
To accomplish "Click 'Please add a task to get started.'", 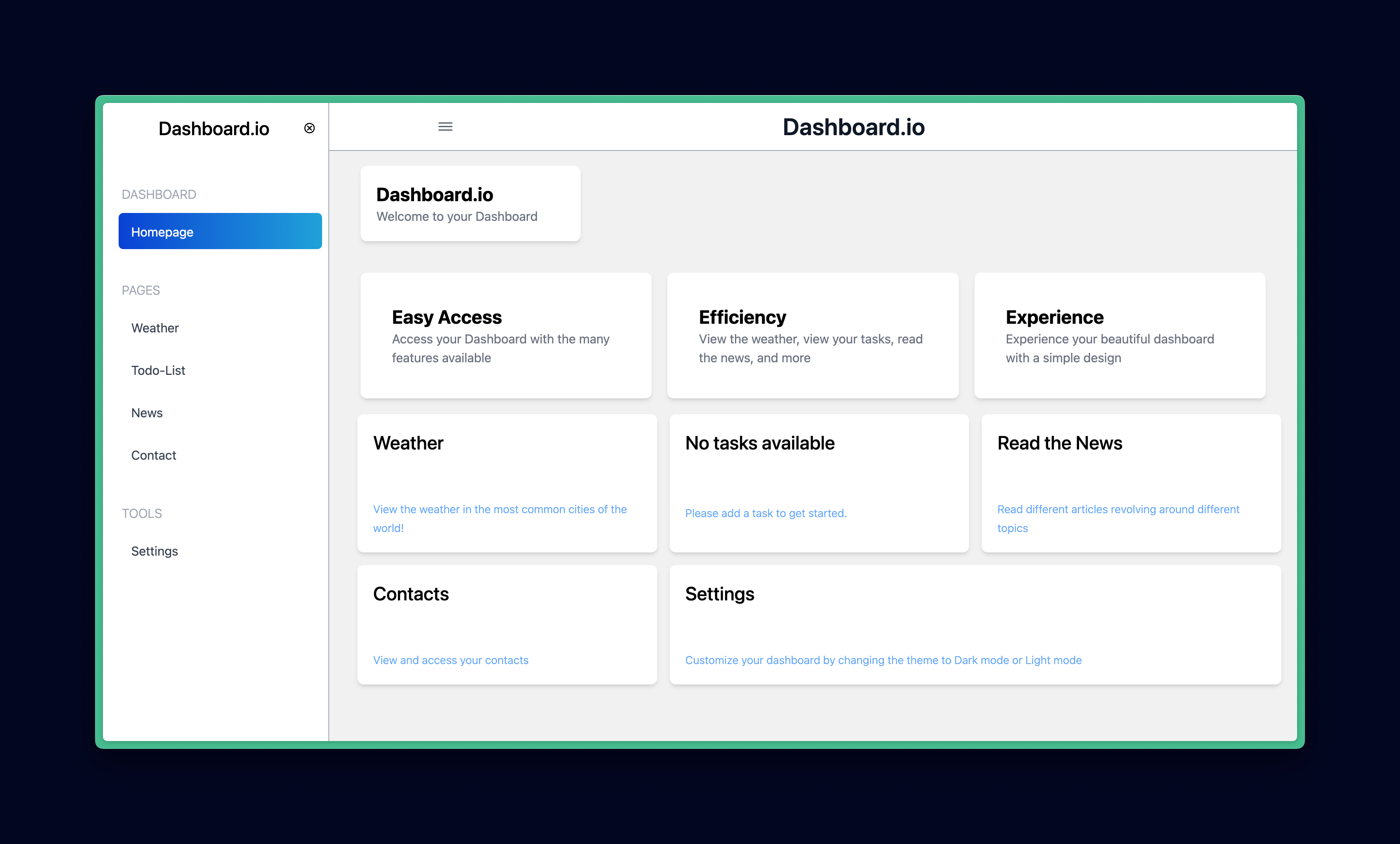I will pyautogui.click(x=766, y=513).
